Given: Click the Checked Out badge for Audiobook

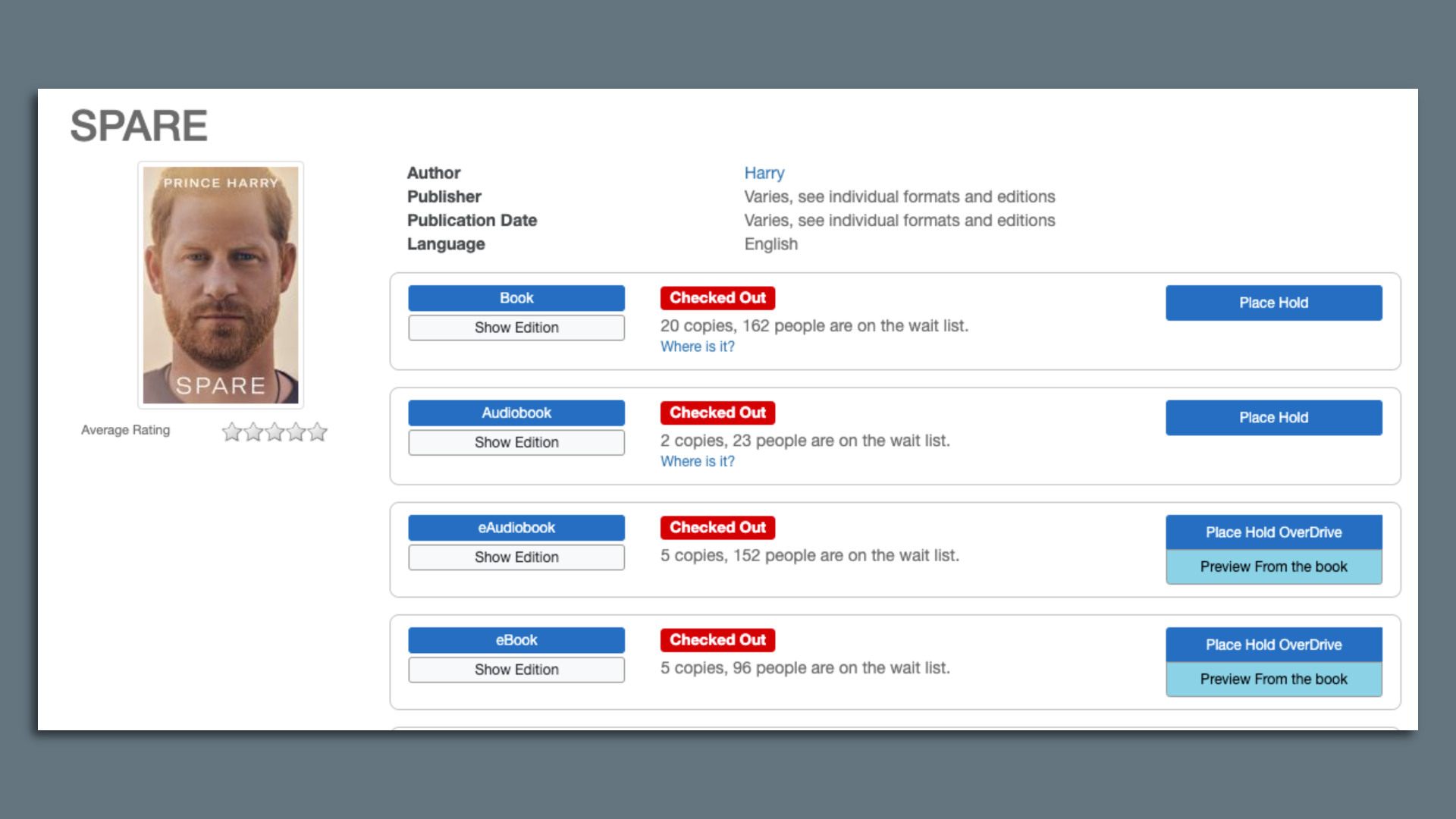Looking at the screenshot, I should (x=717, y=413).
